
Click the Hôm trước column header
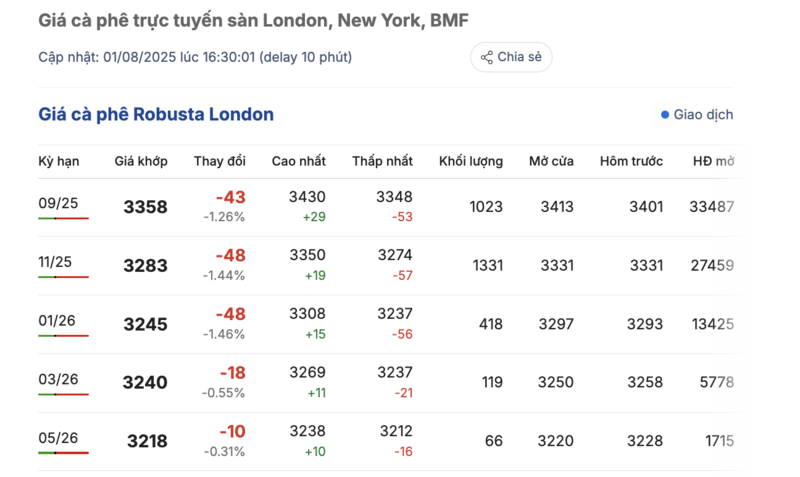click(631, 161)
